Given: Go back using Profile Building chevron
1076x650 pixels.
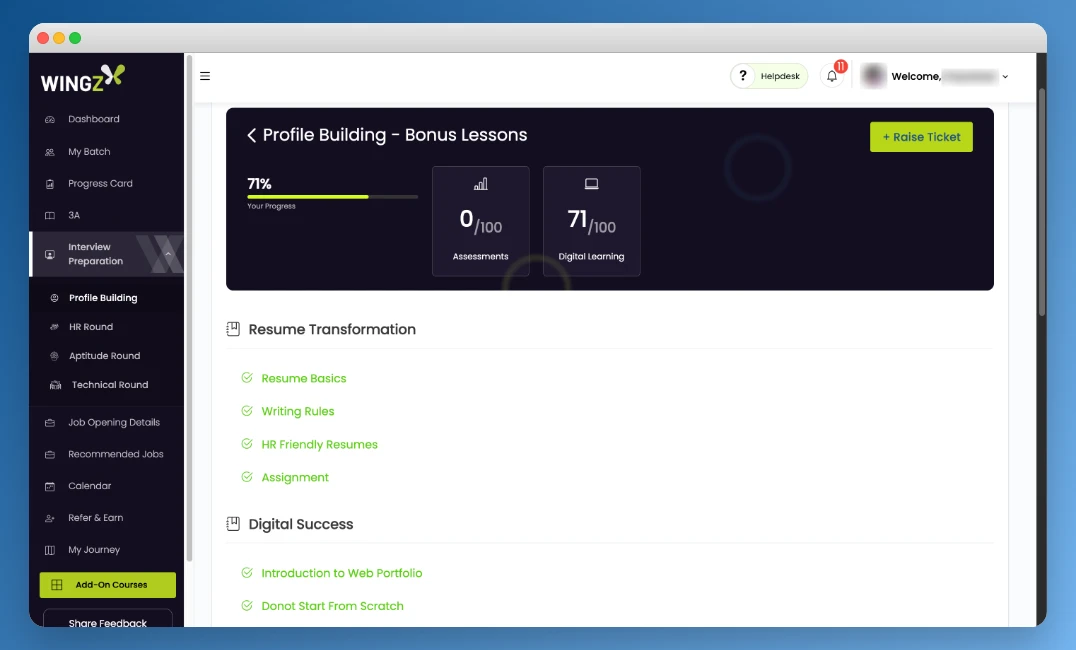Looking at the screenshot, I should pos(252,135).
